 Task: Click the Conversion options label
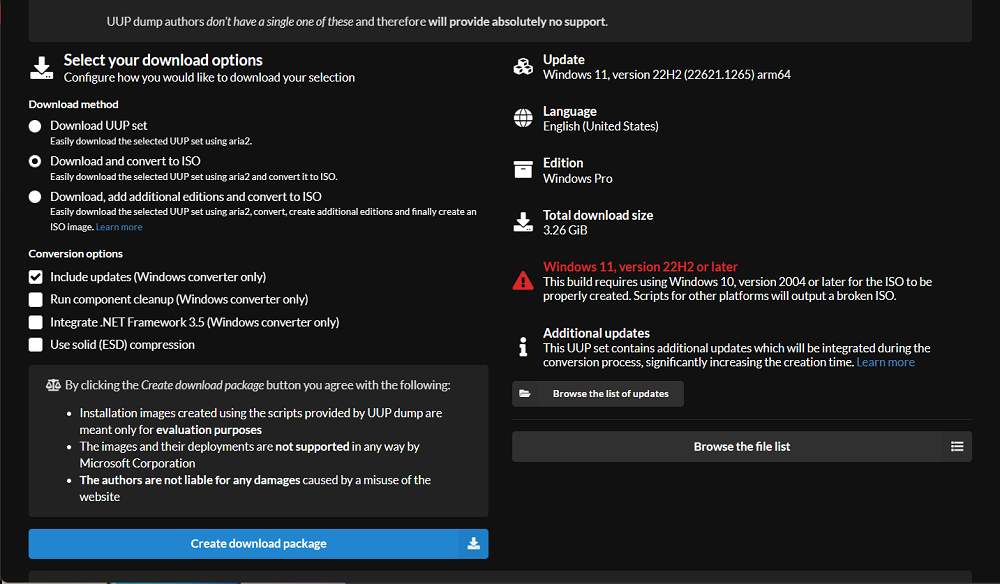75,254
